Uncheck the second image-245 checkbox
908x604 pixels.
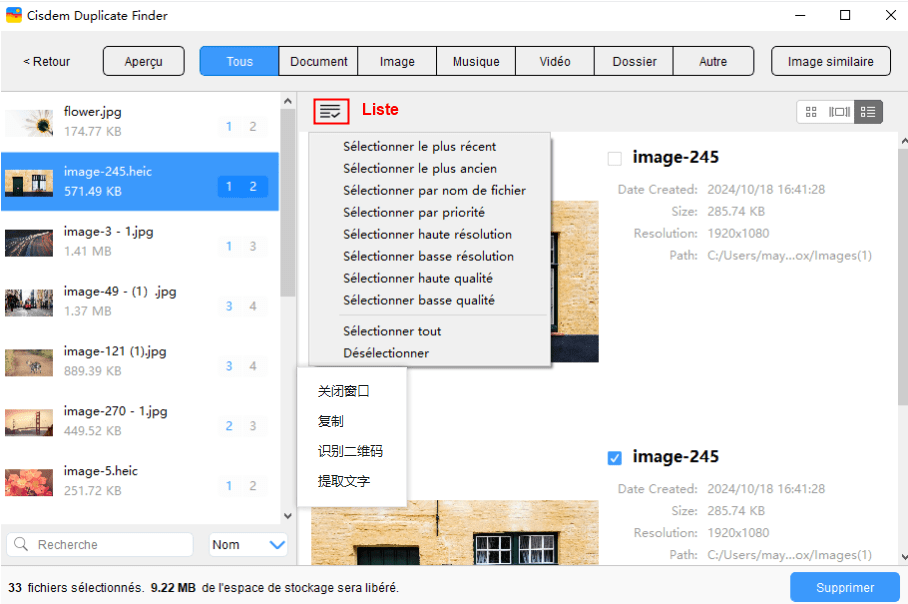pyautogui.click(x=615, y=458)
